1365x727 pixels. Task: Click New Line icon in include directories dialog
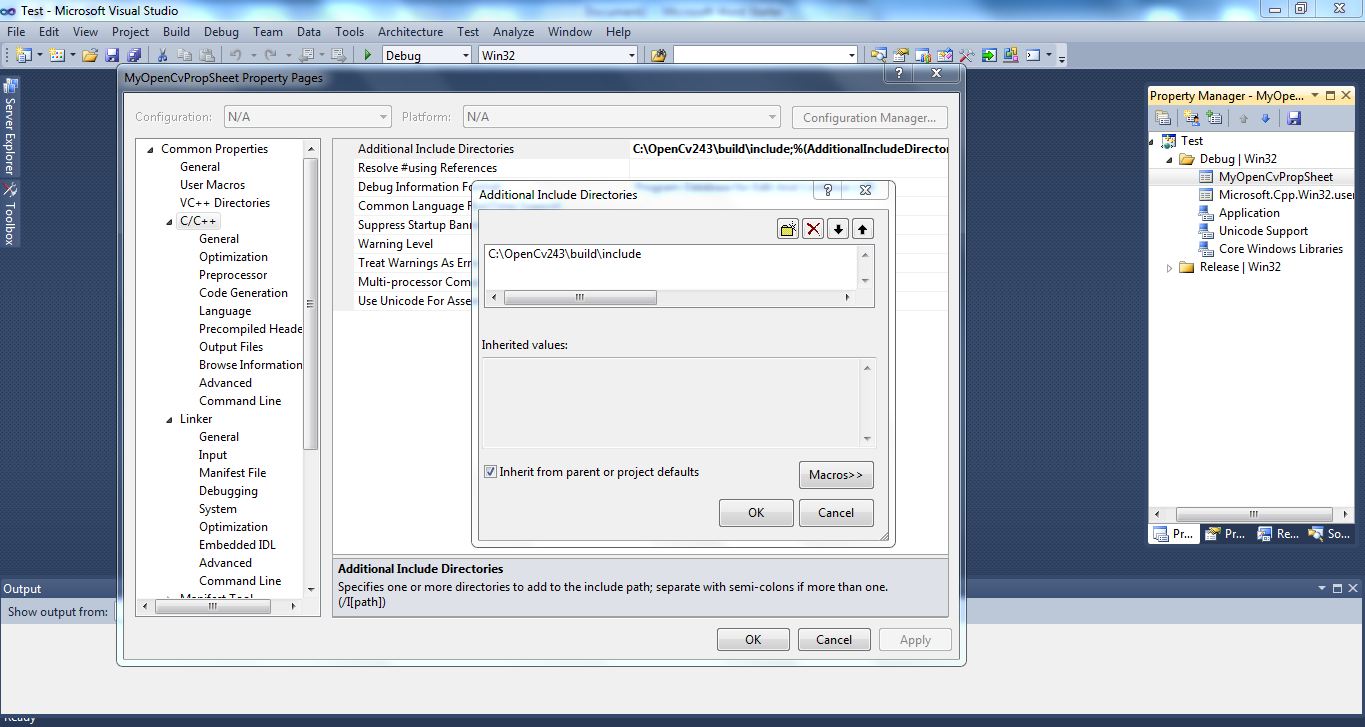pyautogui.click(x=788, y=229)
